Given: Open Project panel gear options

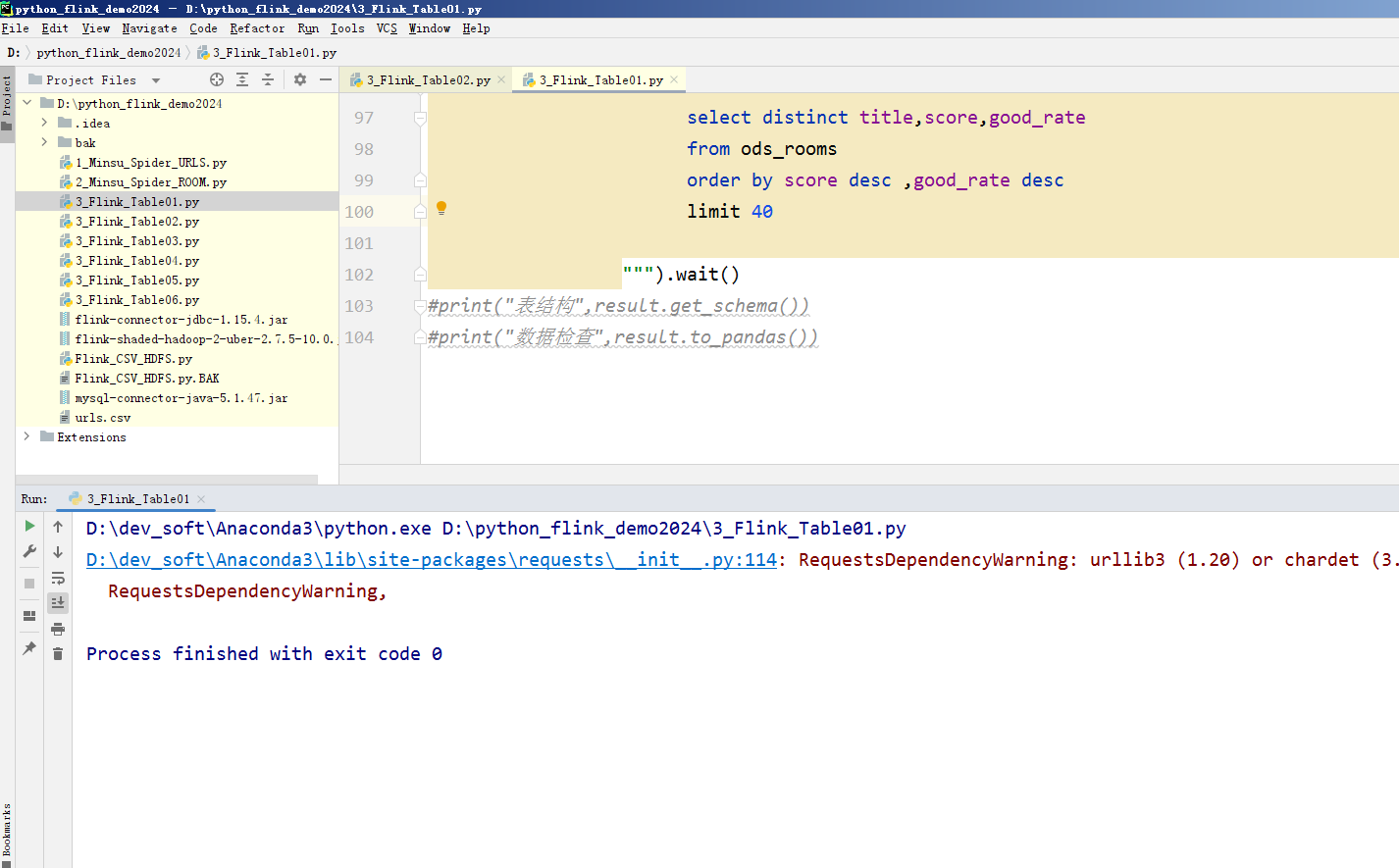Looking at the screenshot, I should (300, 79).
